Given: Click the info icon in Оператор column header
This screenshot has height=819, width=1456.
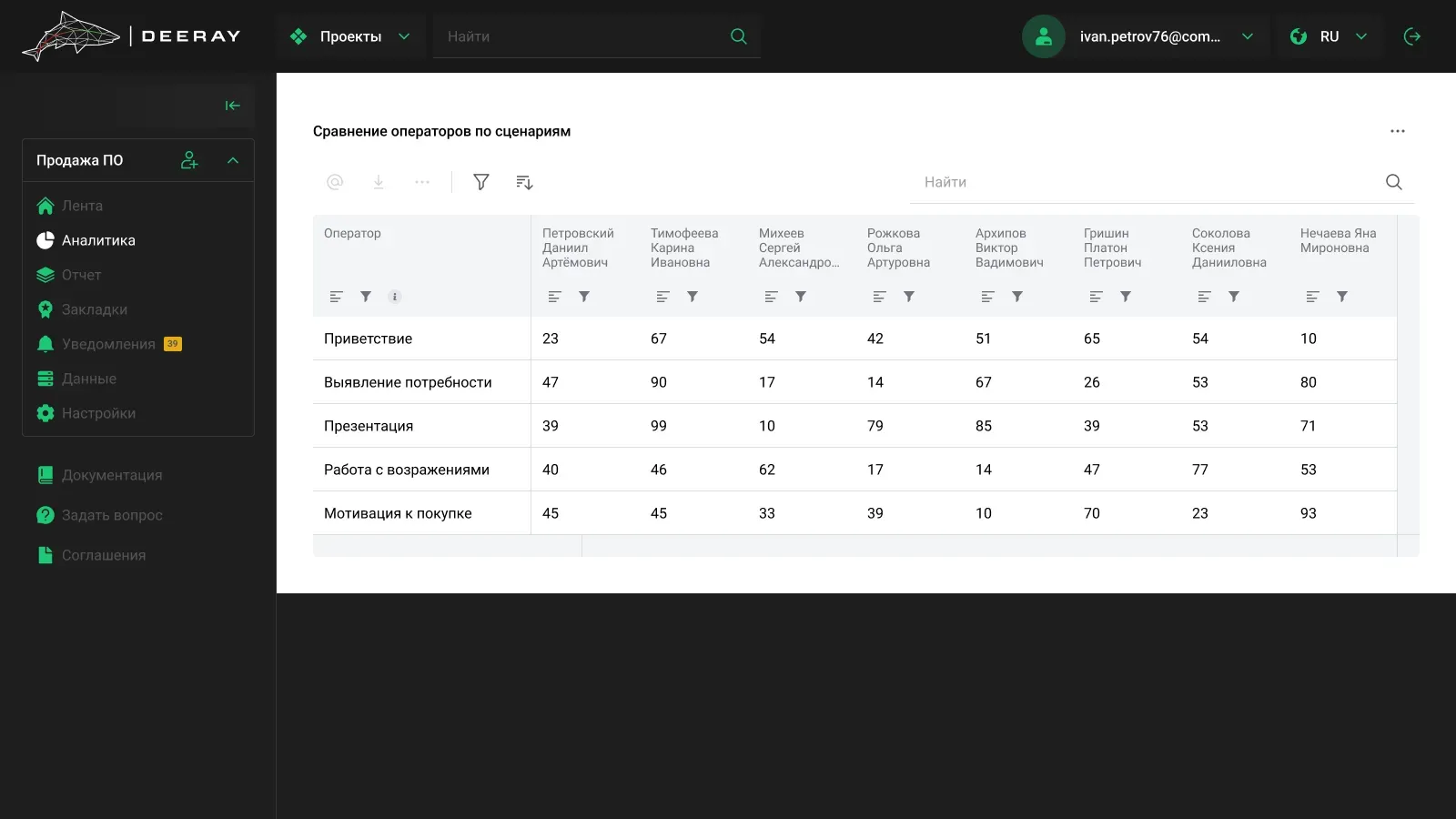Looking at the screenshot, I should click(395, 297).
